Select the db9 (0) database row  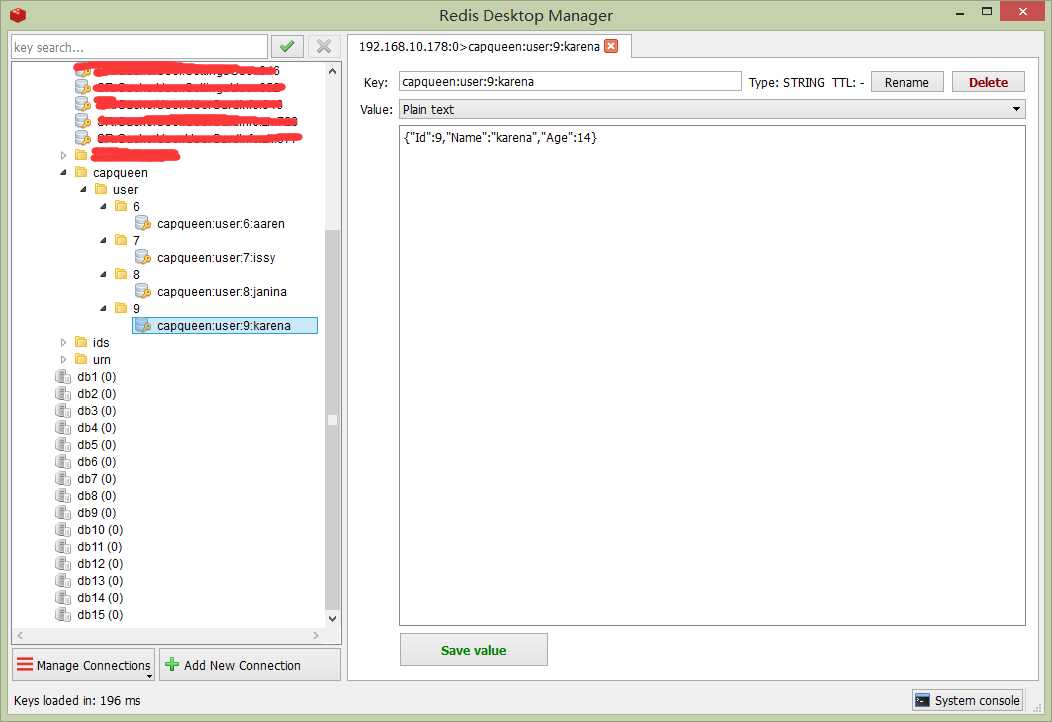[97, 513]
